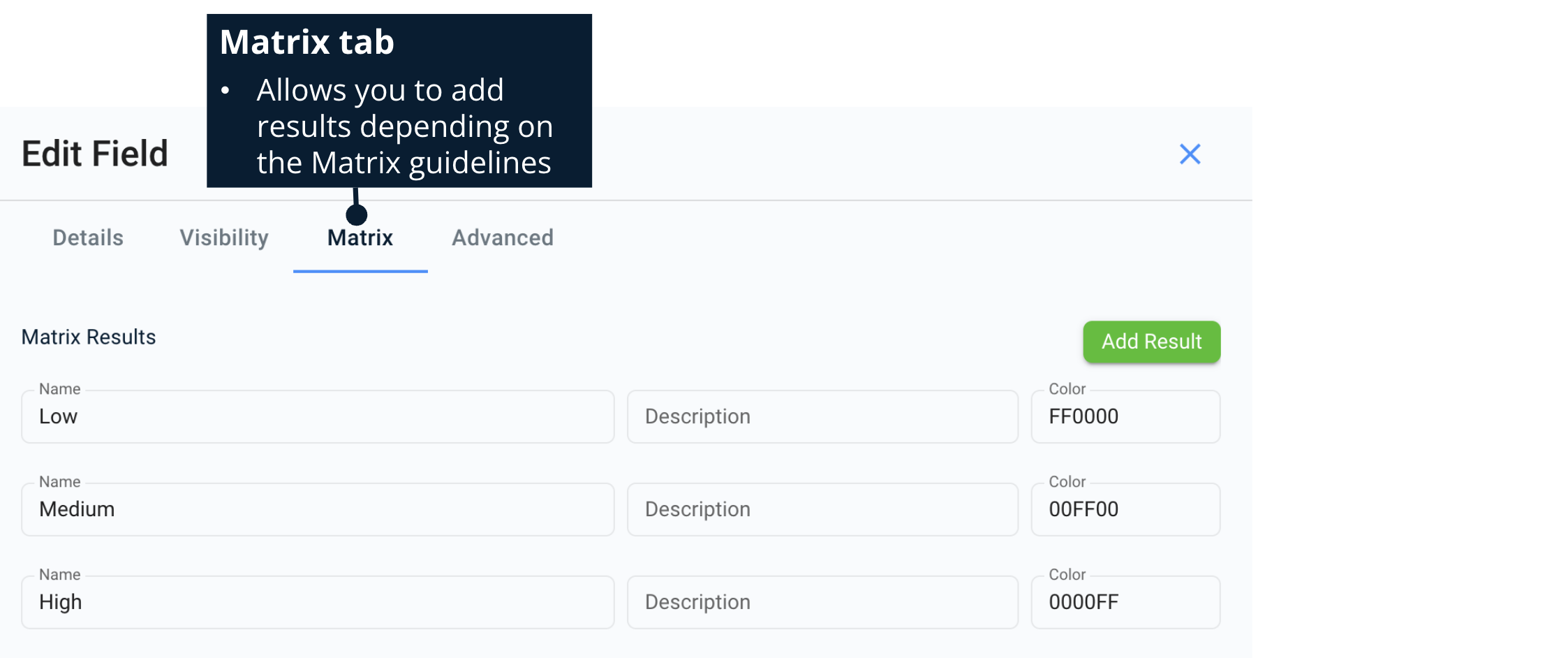
Task: Edit the 0000FF color value field
Action: click(1125, 602)
